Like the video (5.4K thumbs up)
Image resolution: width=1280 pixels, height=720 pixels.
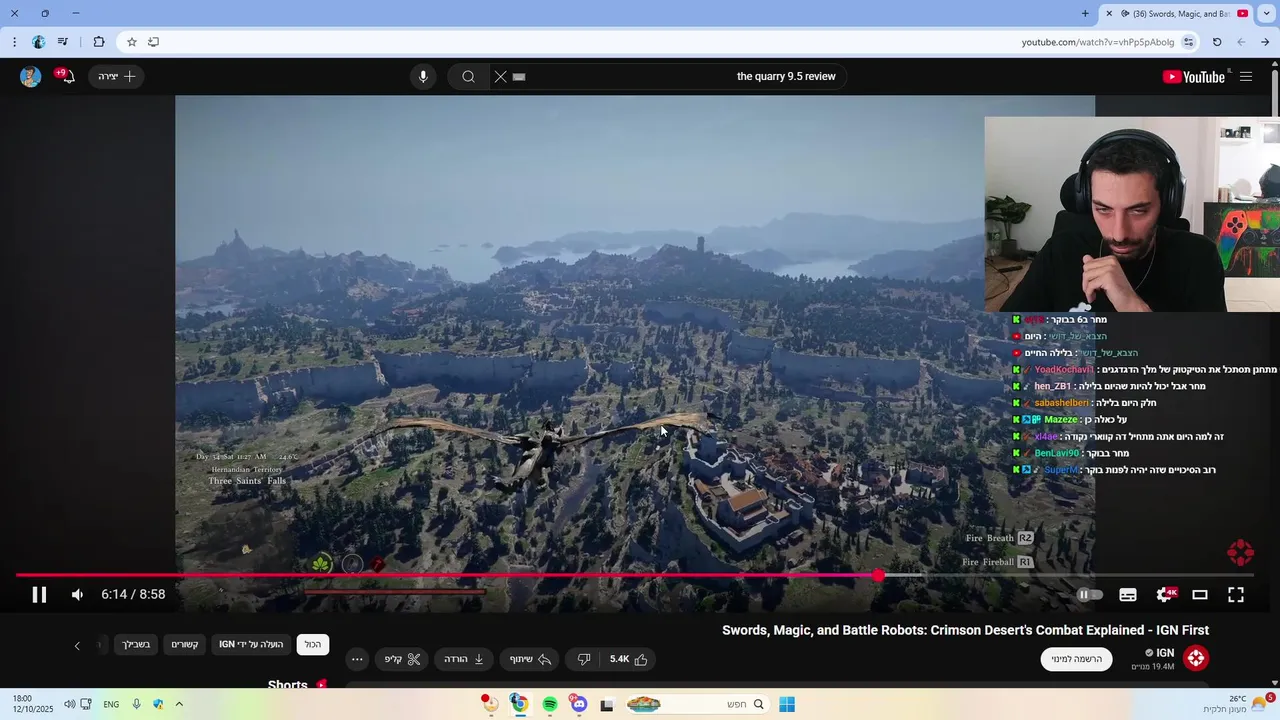pos(629,659)
